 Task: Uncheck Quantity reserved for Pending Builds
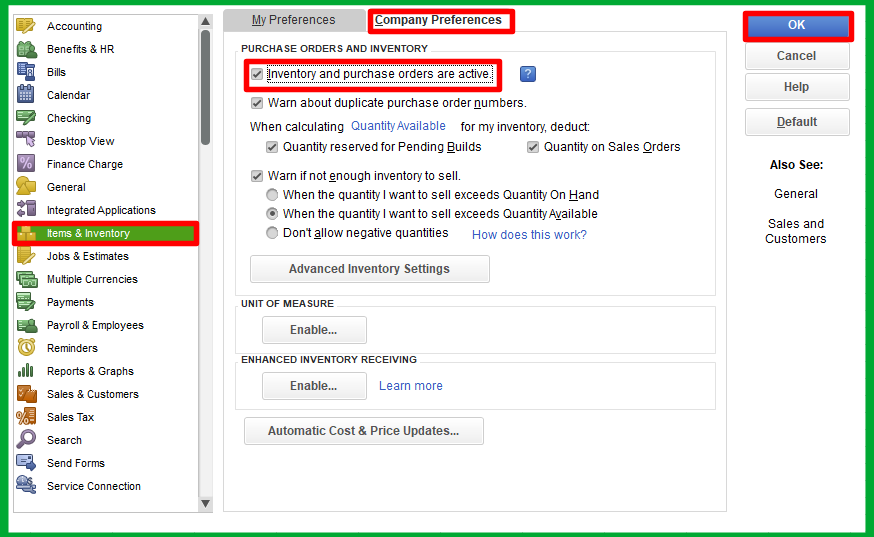point(272,147)
